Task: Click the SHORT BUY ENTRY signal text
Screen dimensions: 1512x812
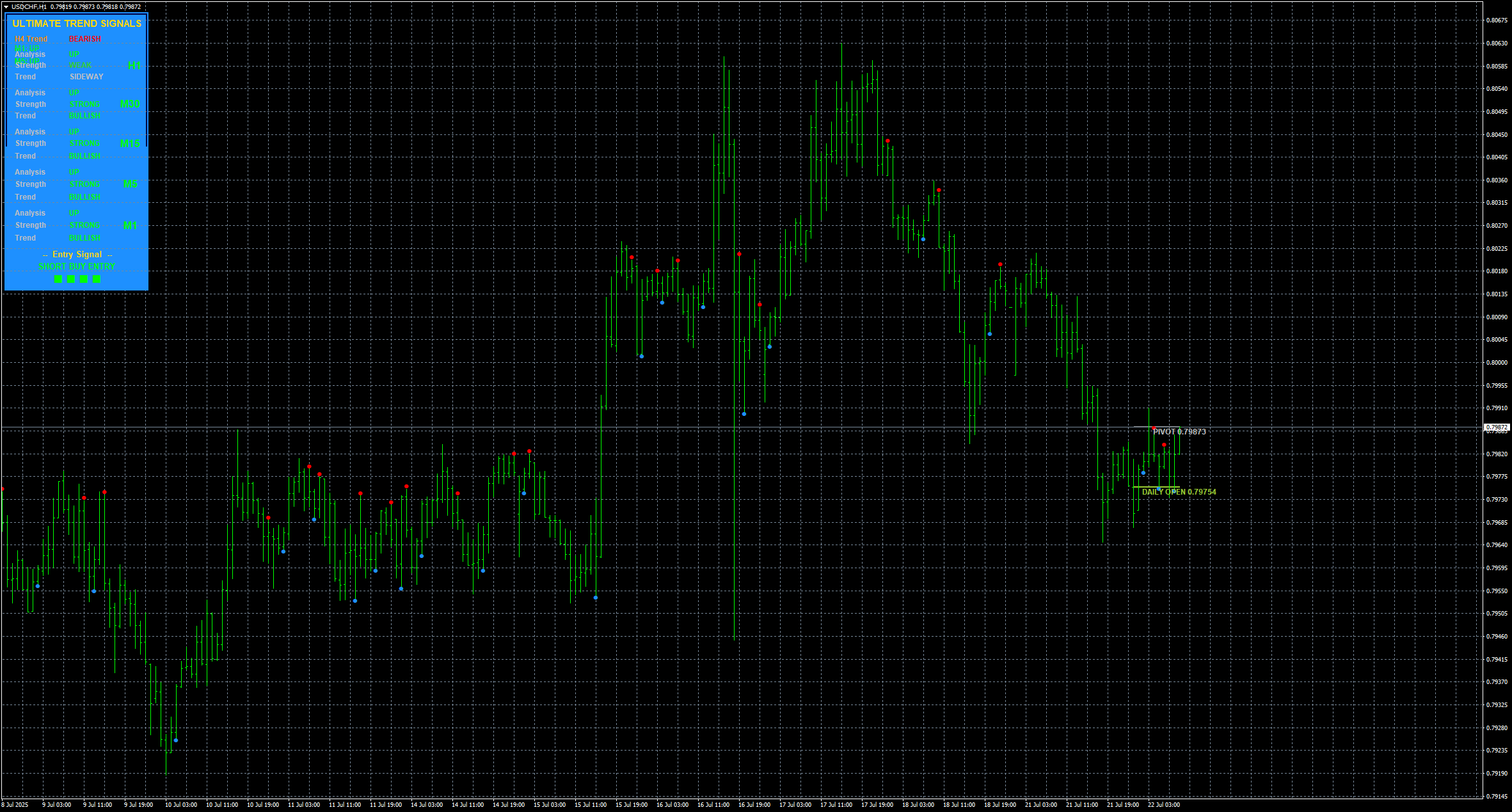Action: click(77, 267)
